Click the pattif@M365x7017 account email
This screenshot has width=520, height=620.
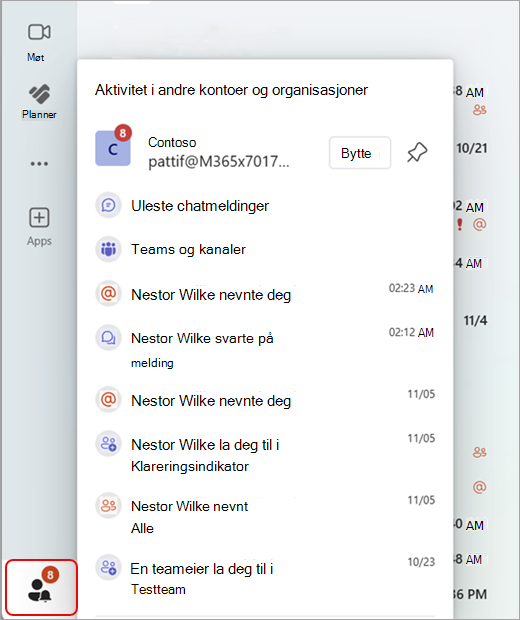[219, 162]
